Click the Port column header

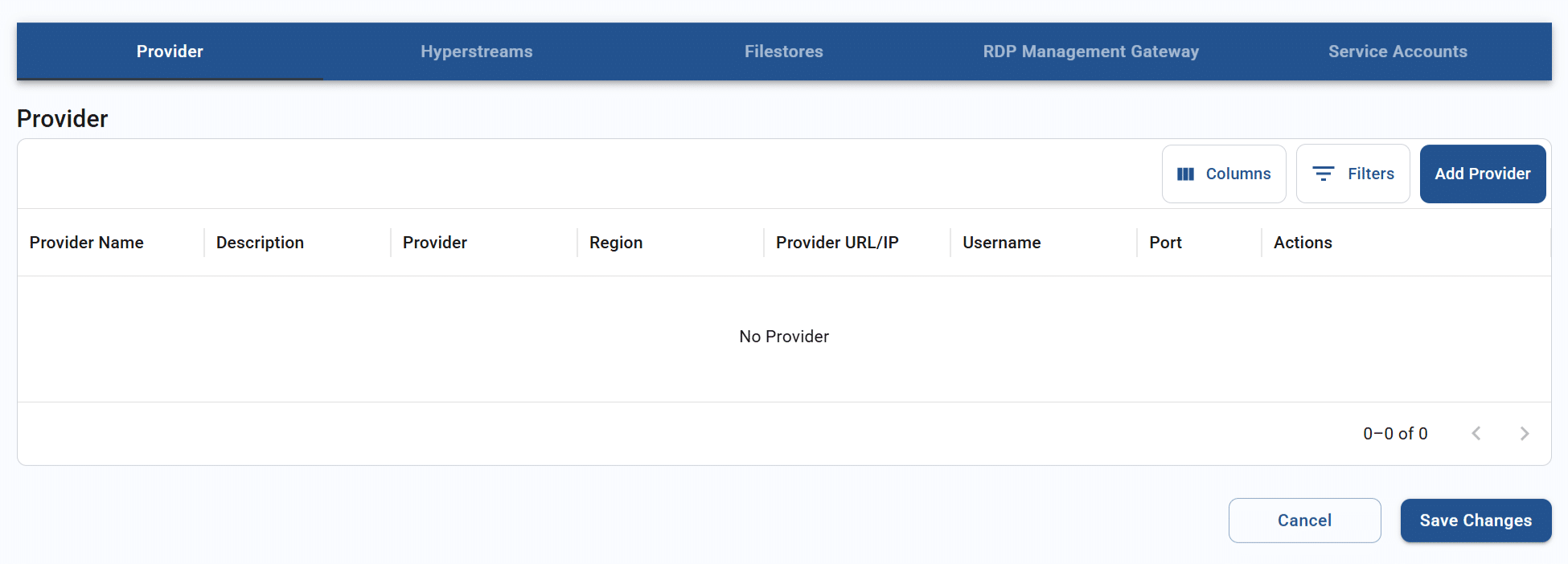[1165, 243]
